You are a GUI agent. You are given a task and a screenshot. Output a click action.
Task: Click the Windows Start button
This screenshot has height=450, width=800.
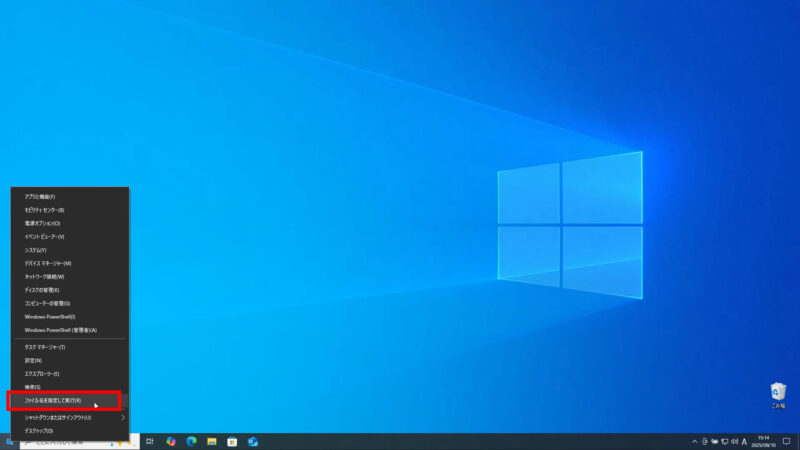(x=9, y=441)
